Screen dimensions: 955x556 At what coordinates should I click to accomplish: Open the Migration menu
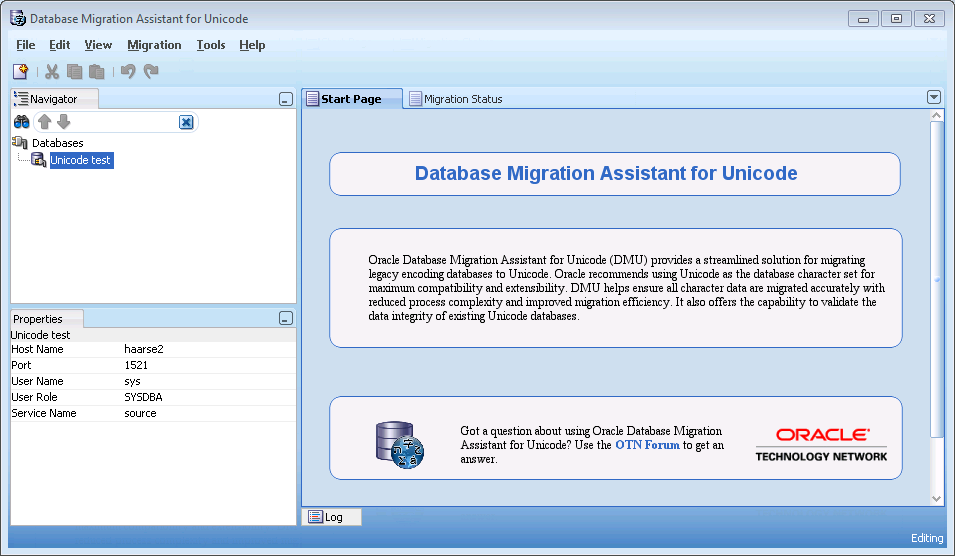154,45
